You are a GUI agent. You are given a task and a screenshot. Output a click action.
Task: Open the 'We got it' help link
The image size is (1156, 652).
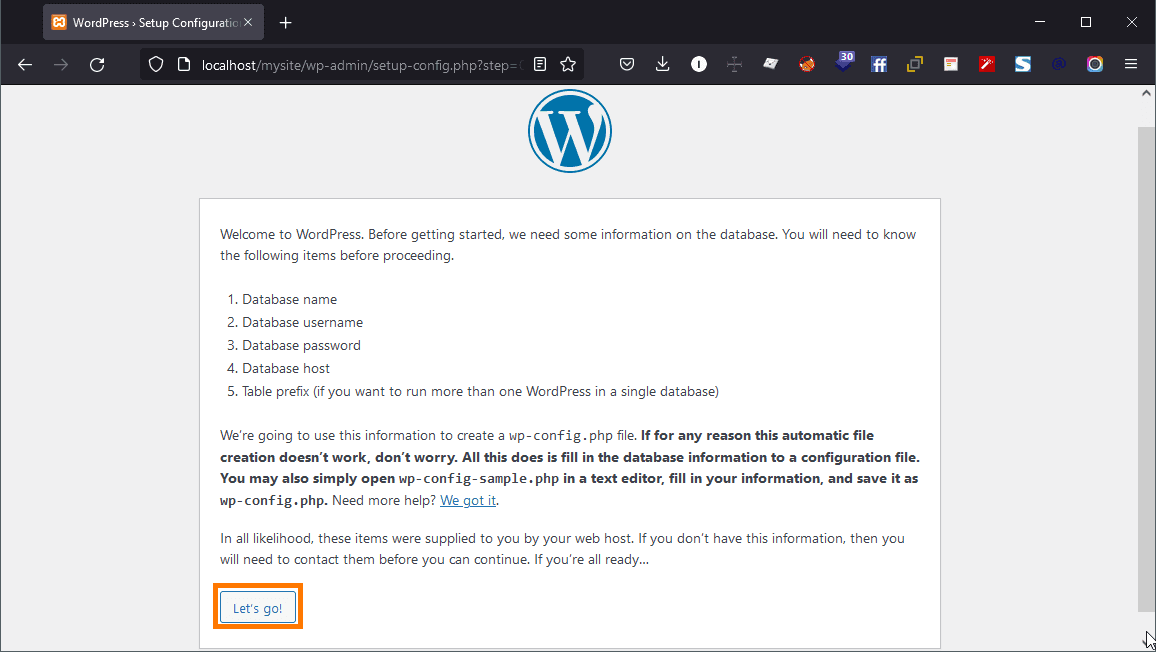click(468, 500)
